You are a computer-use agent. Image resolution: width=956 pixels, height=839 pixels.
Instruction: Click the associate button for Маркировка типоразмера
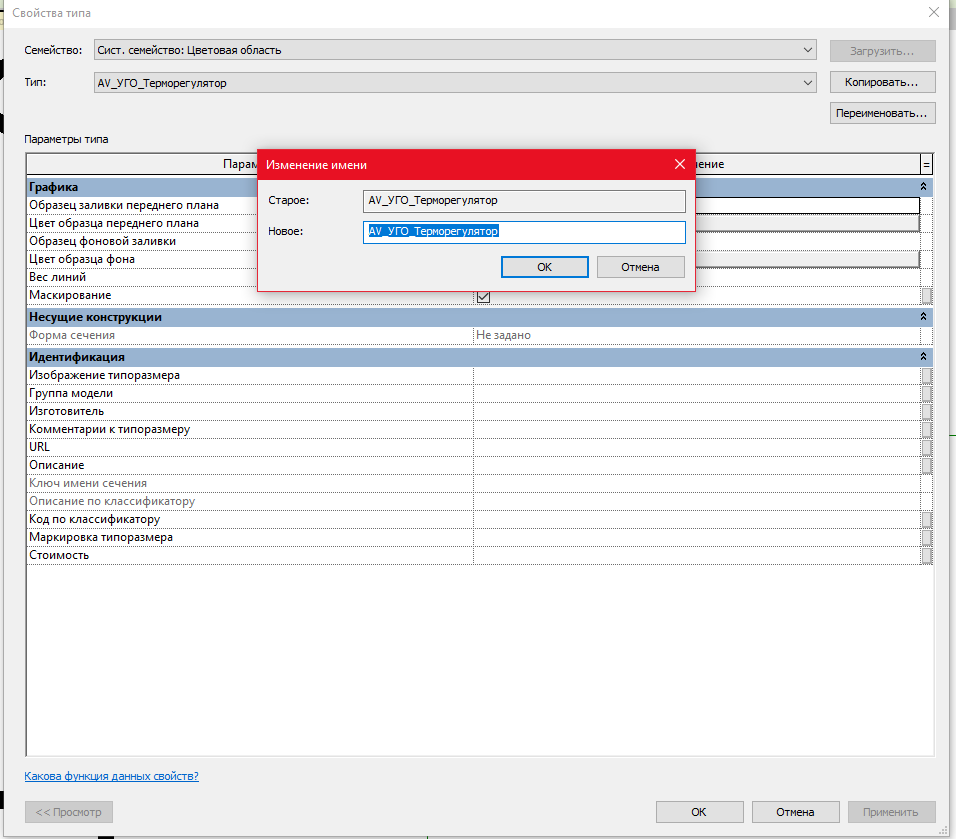(x=927, y=537)
